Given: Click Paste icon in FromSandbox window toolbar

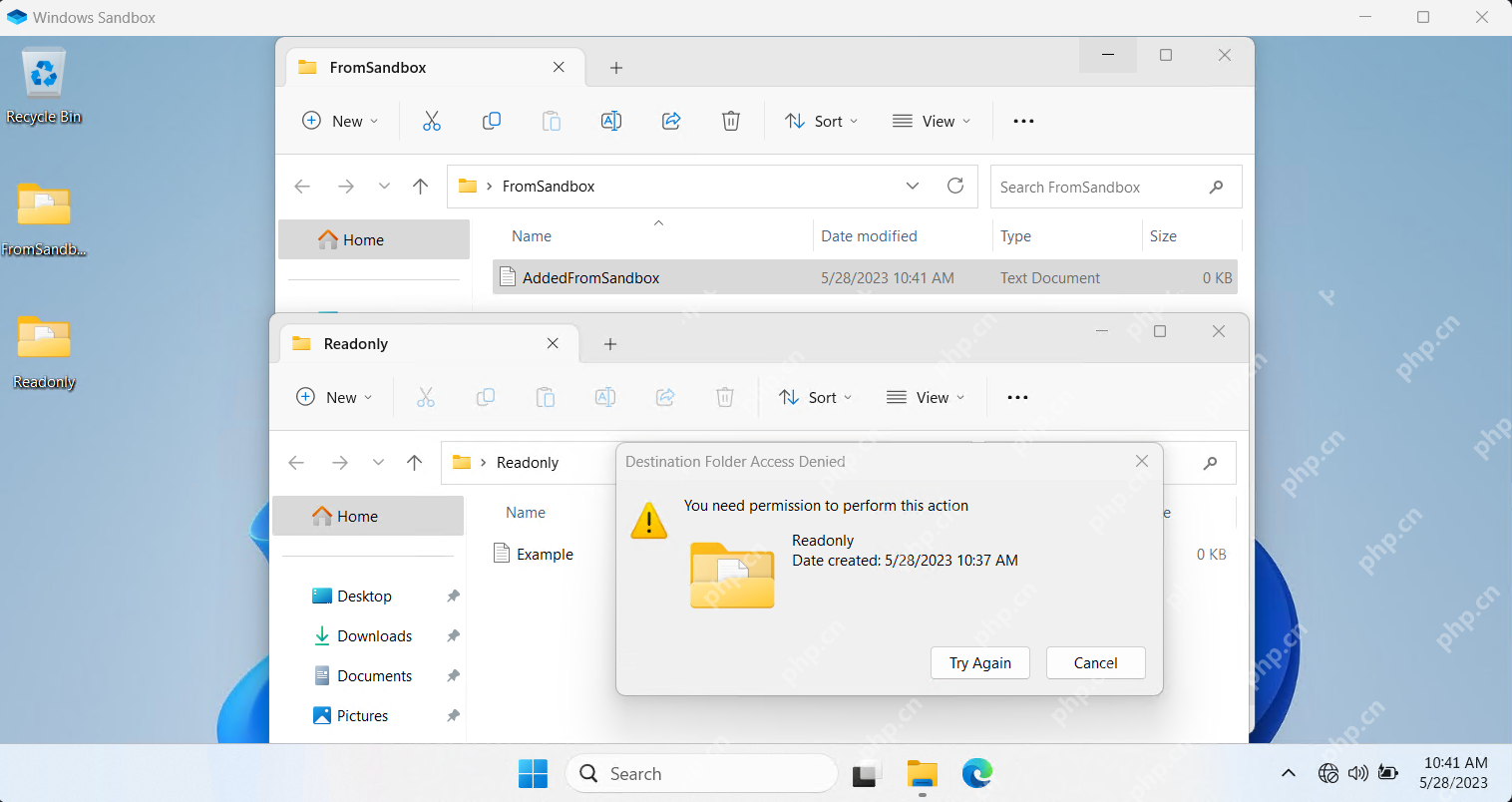Looking at the screenshot, I should (551, 121).
